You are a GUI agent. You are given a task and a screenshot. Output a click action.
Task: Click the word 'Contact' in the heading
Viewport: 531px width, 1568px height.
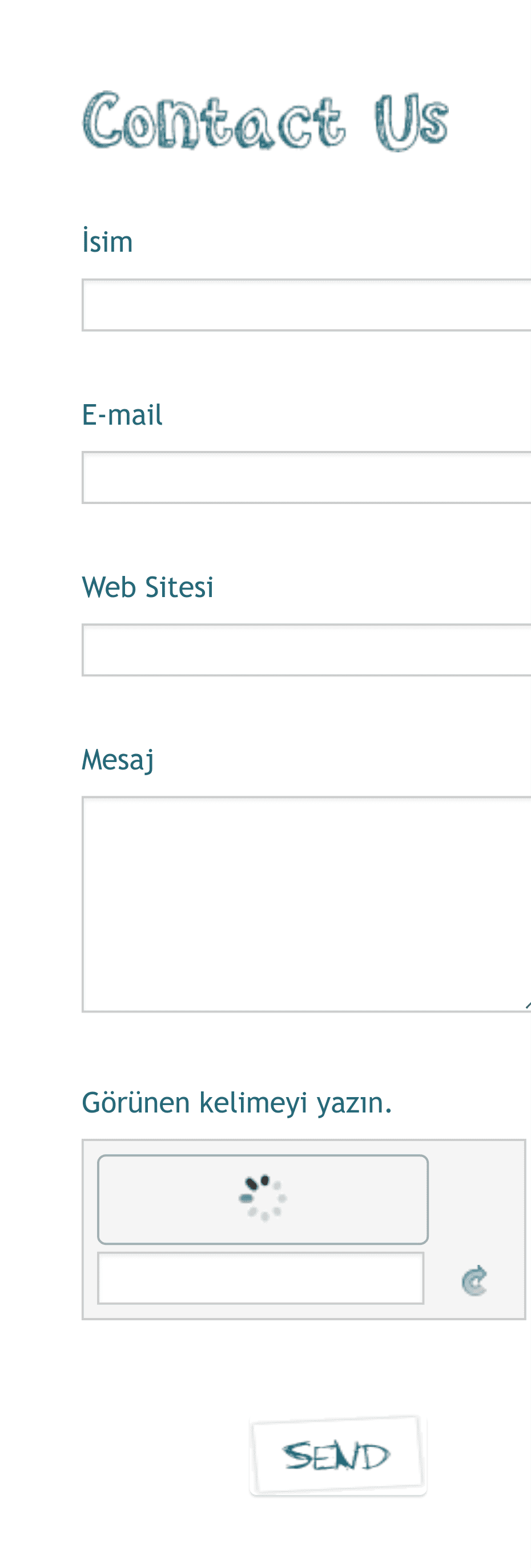(214, 120)
